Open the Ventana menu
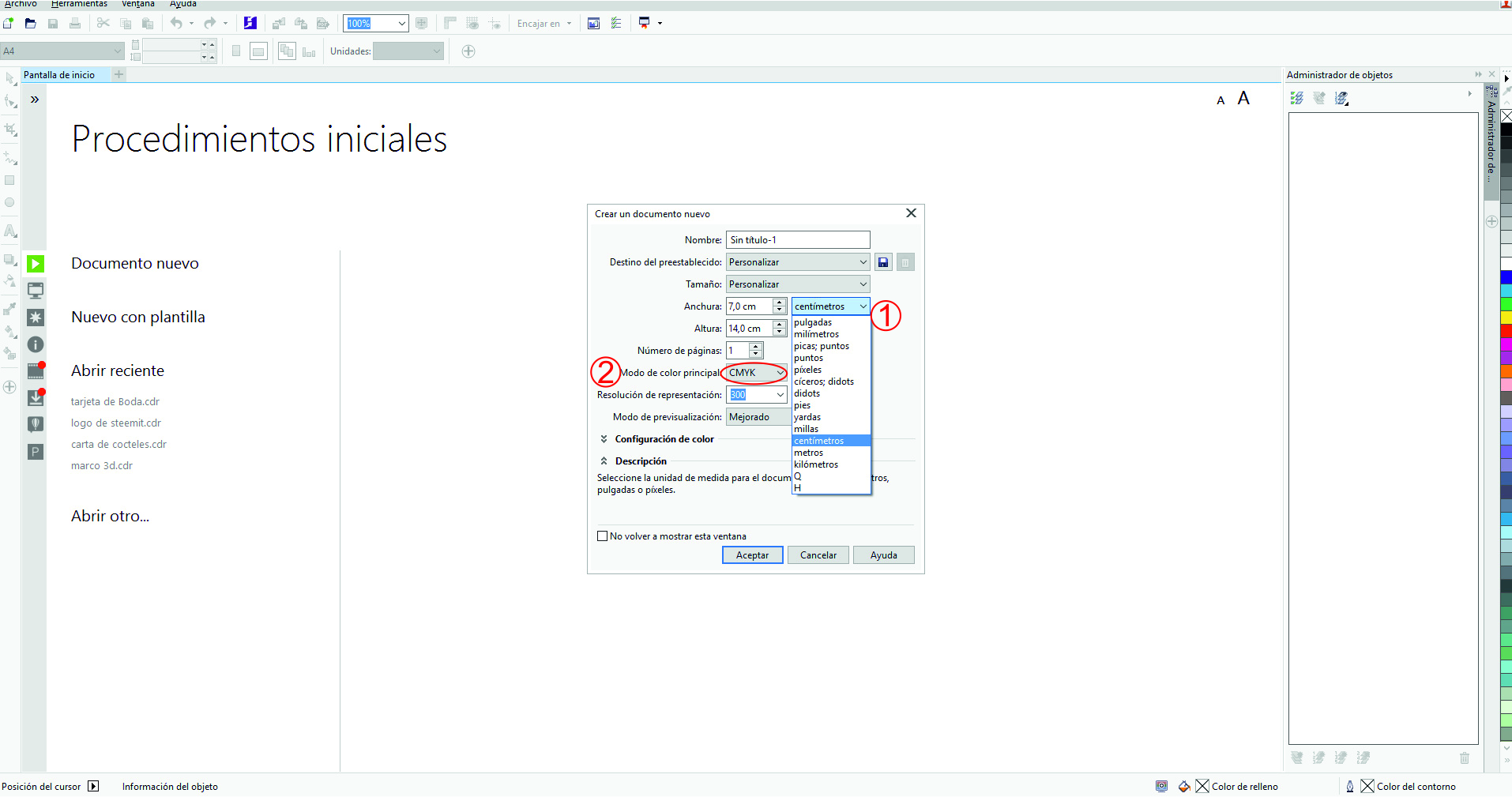1512x797 pixels. point(138,4)
